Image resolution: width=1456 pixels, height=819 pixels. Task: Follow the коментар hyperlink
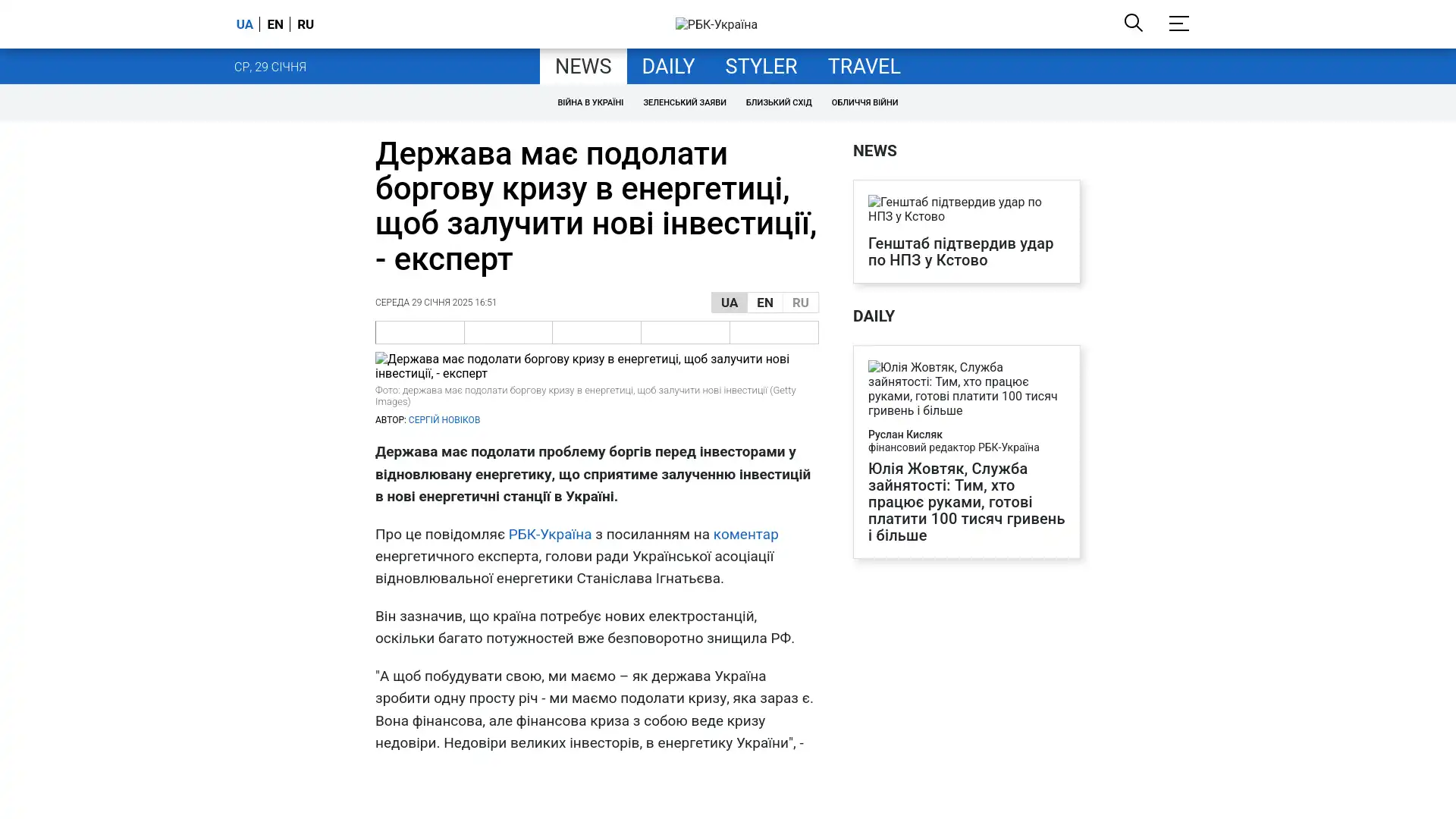[745, 534]
